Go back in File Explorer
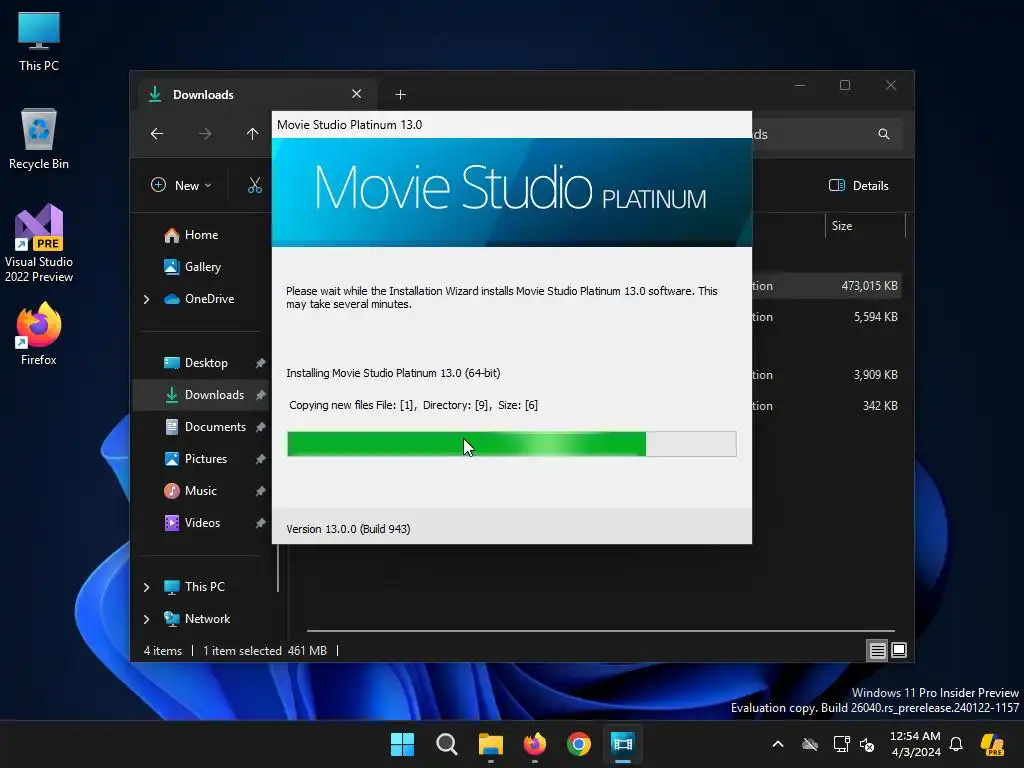This screenshot has height=768, width=1024. pos(157,134)
